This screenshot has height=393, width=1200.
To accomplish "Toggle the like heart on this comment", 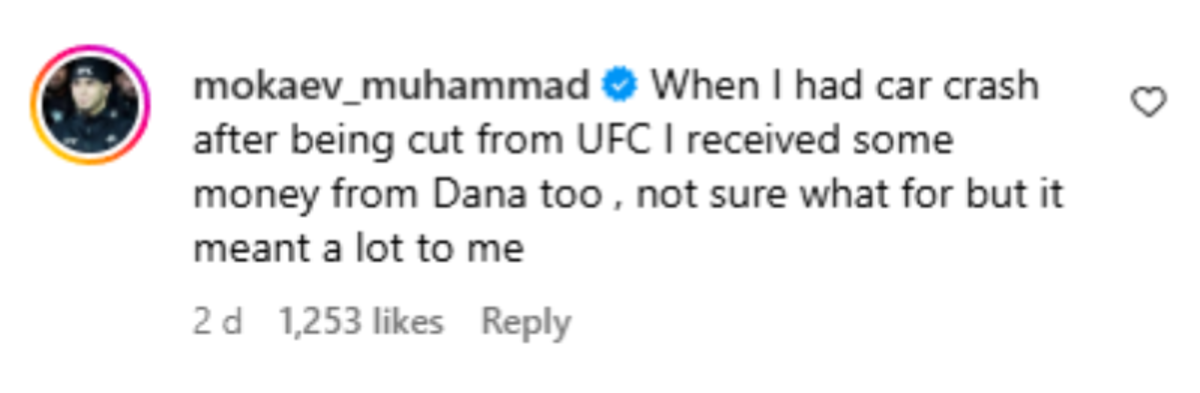I will click(x=1149, y=100).
